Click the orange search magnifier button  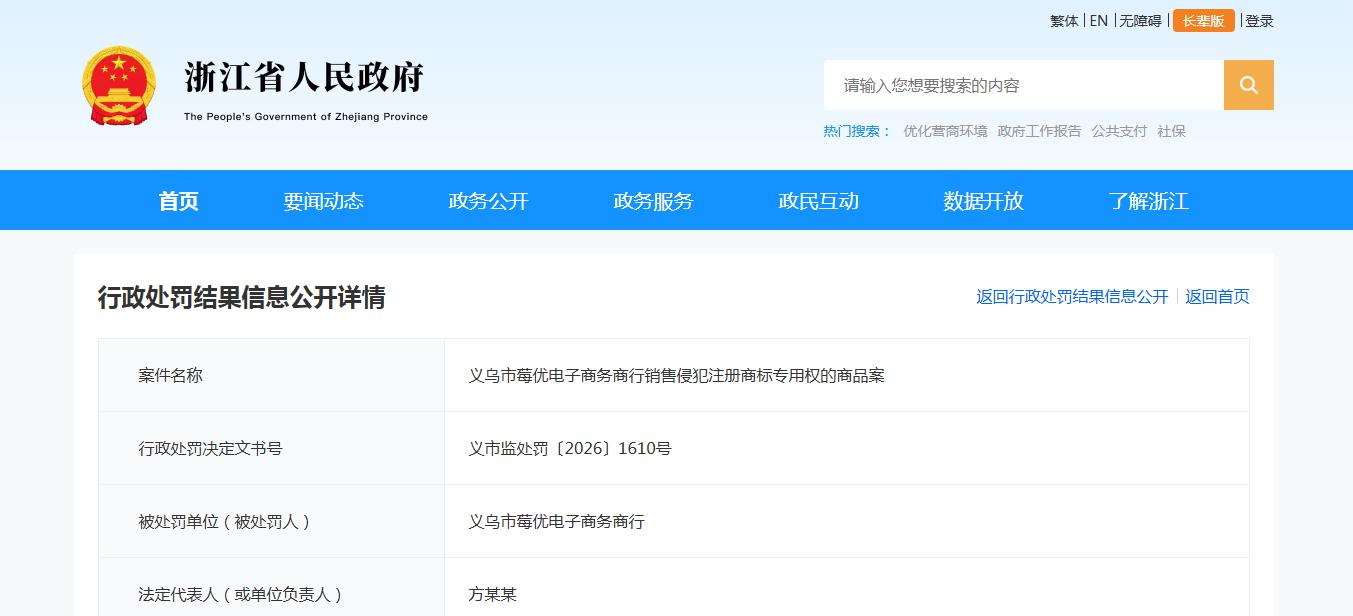[1248, 85]
